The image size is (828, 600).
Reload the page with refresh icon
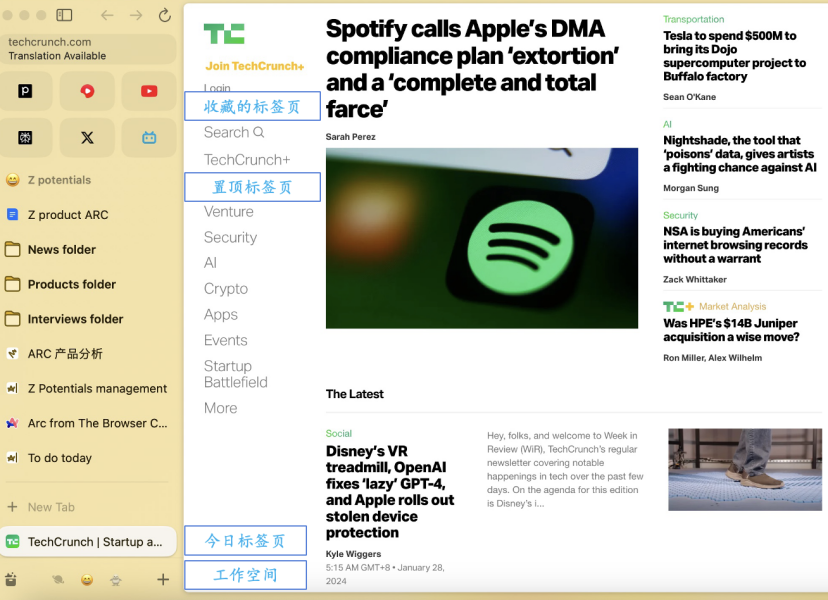coord(165,15)
